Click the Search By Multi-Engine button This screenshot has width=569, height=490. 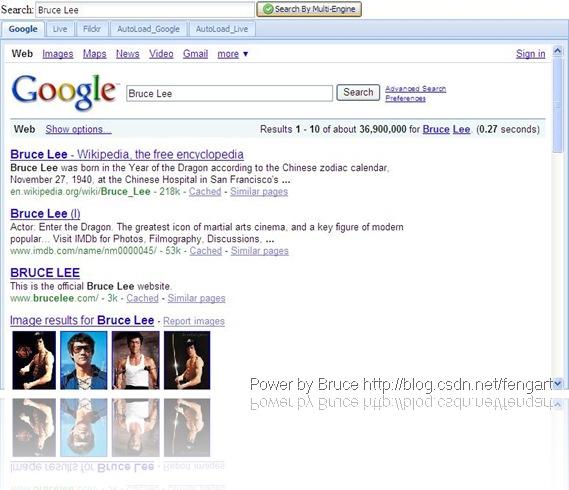pos(309,9)
